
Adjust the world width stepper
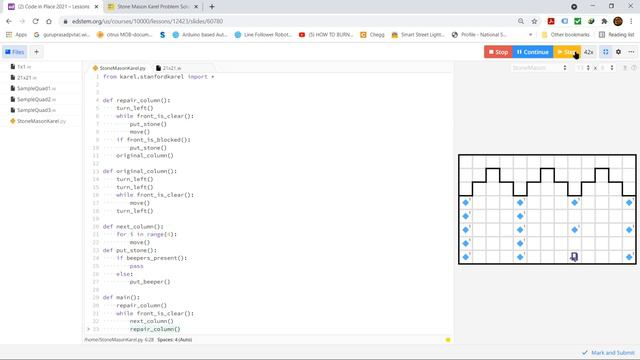tap(588, 68)
